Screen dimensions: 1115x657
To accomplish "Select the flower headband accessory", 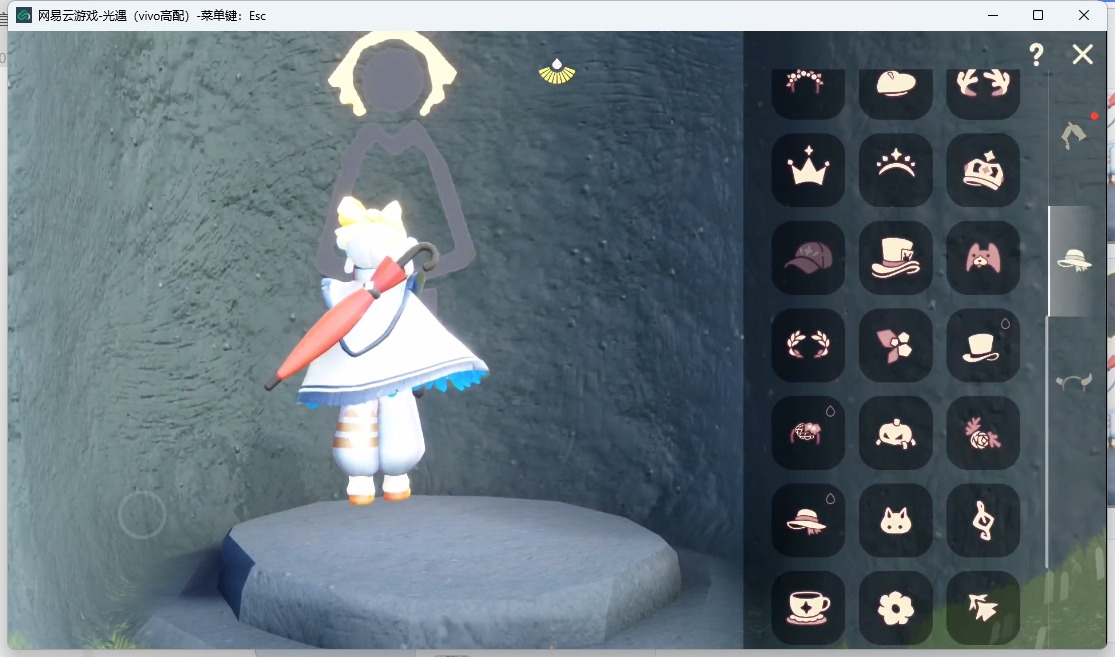I will pos(808,92).
